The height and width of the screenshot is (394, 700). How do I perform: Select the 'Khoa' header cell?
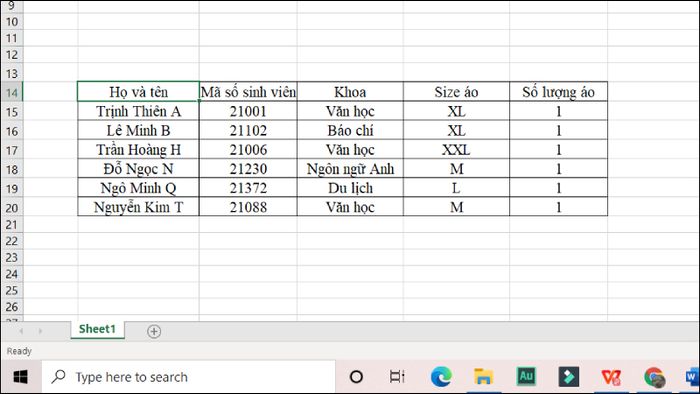click(350, 92)
